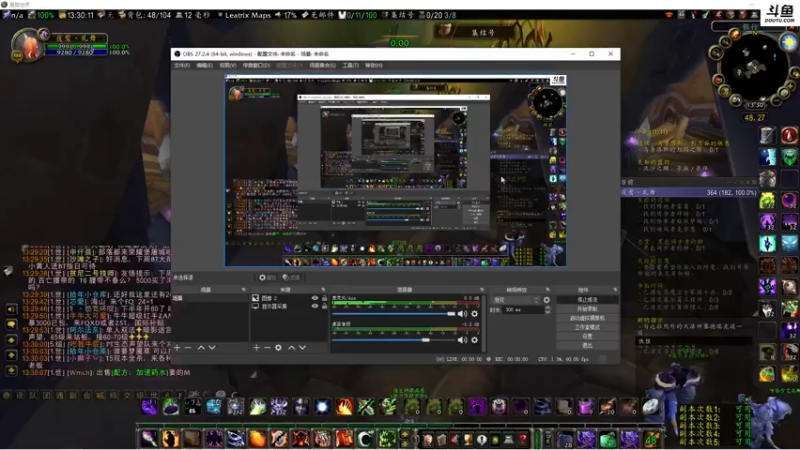Click the OBS preview canvas
The width and height of the screenshot is (800, 450).
[395, 170]
